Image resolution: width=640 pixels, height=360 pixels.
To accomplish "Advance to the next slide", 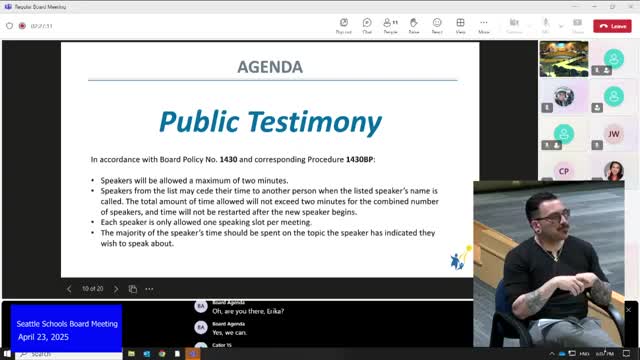I will tap(116, 289).
